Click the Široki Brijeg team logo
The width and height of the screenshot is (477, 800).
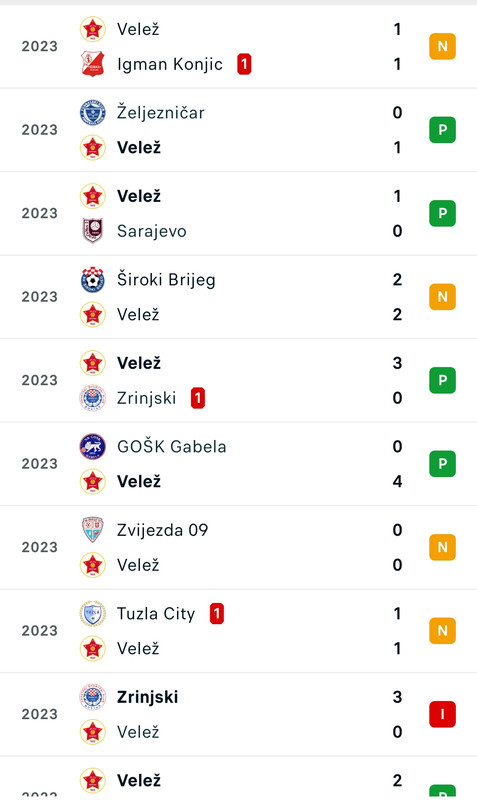pos(93,279)
